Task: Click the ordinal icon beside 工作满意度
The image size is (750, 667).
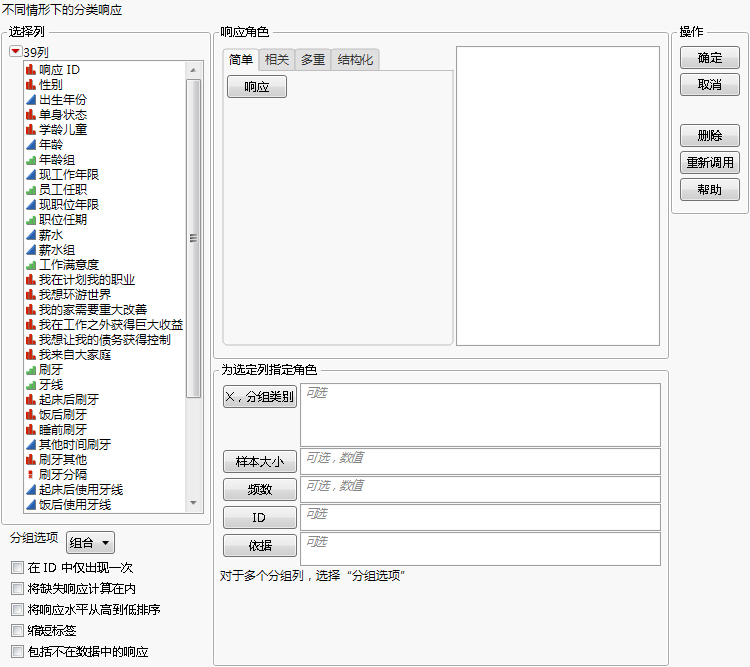Action: click(31, 265)
